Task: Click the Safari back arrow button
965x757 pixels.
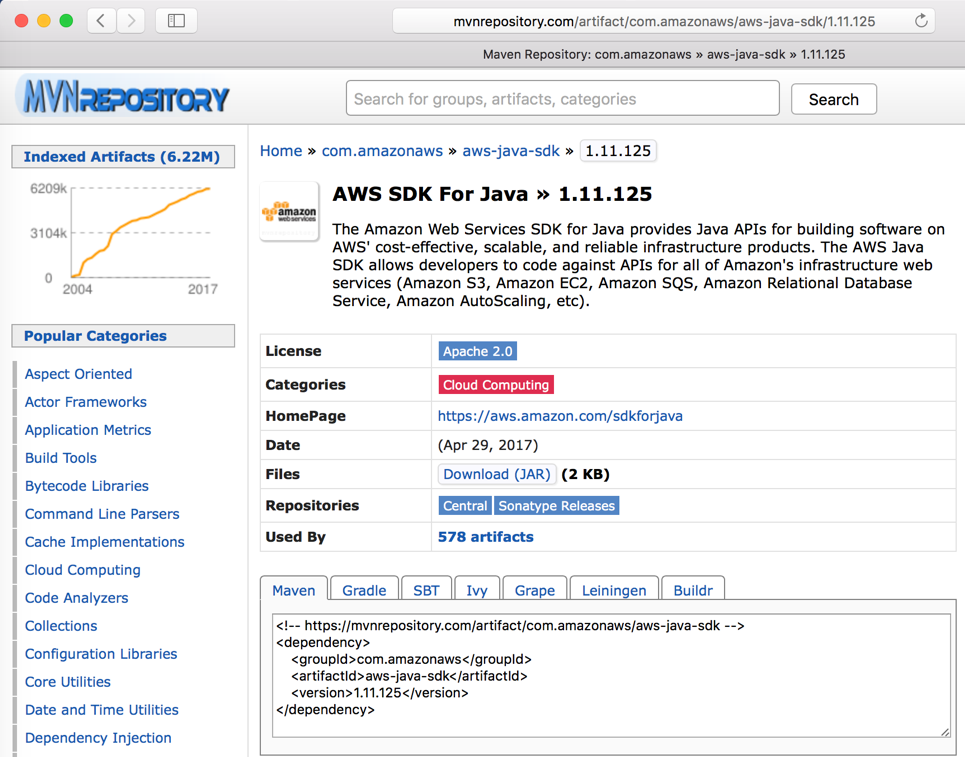Action: (101, 21)
